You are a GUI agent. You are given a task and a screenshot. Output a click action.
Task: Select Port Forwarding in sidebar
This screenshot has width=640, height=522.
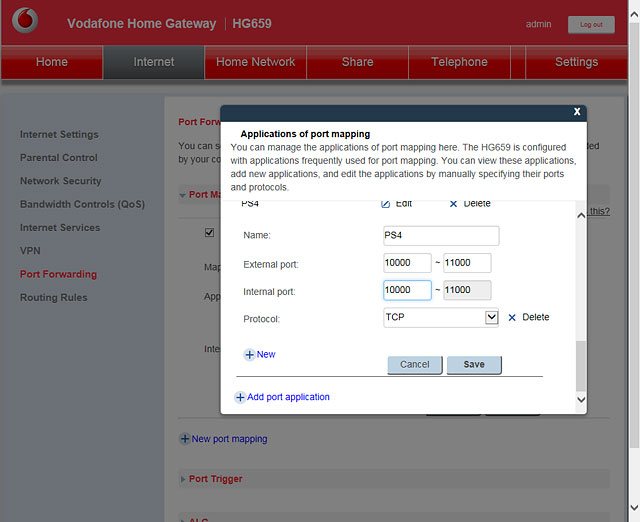pos(58,274)
